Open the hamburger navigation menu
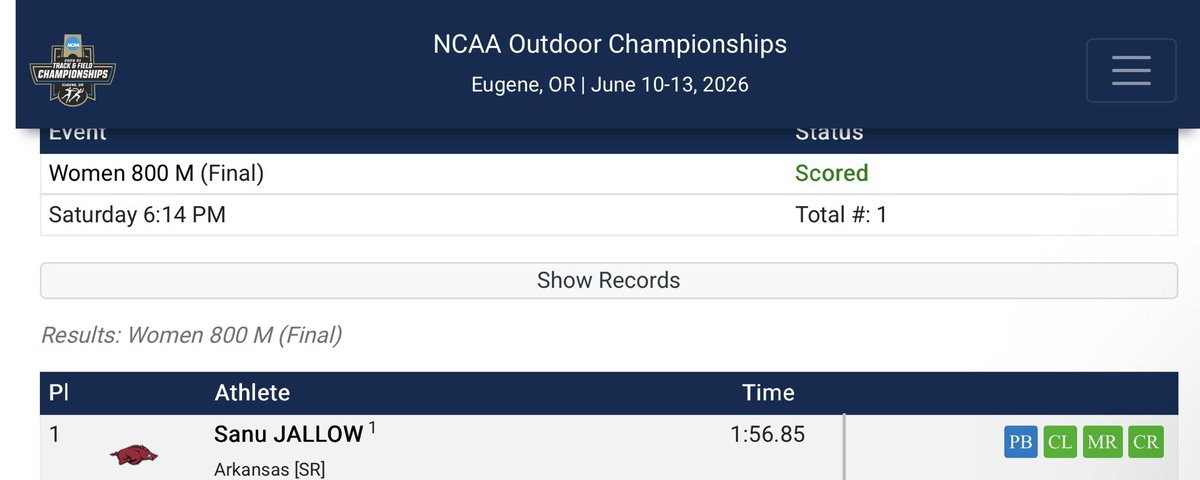 (1132, 70)
